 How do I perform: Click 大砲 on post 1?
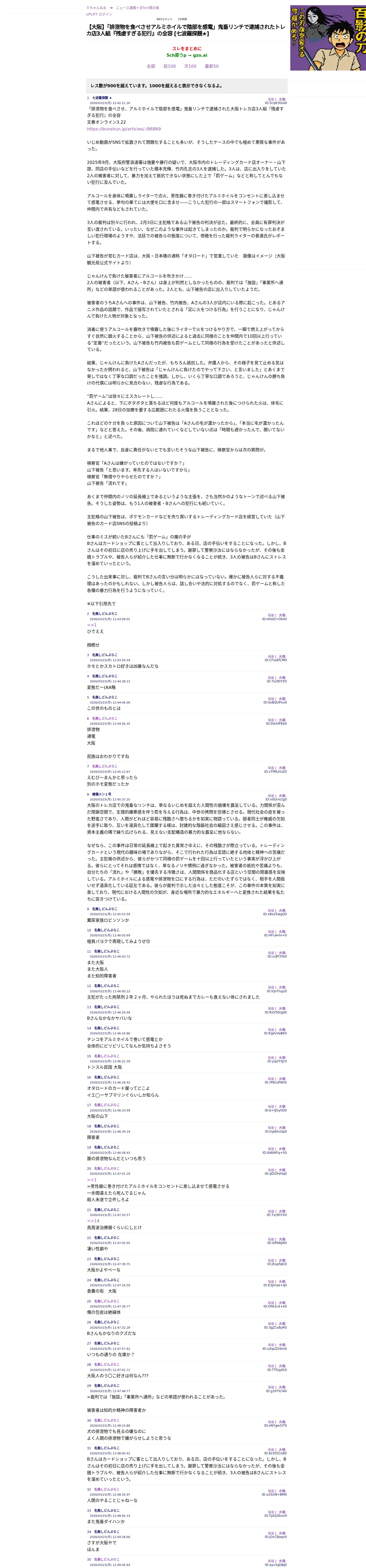pyautogui.click(x=282, y=99)
